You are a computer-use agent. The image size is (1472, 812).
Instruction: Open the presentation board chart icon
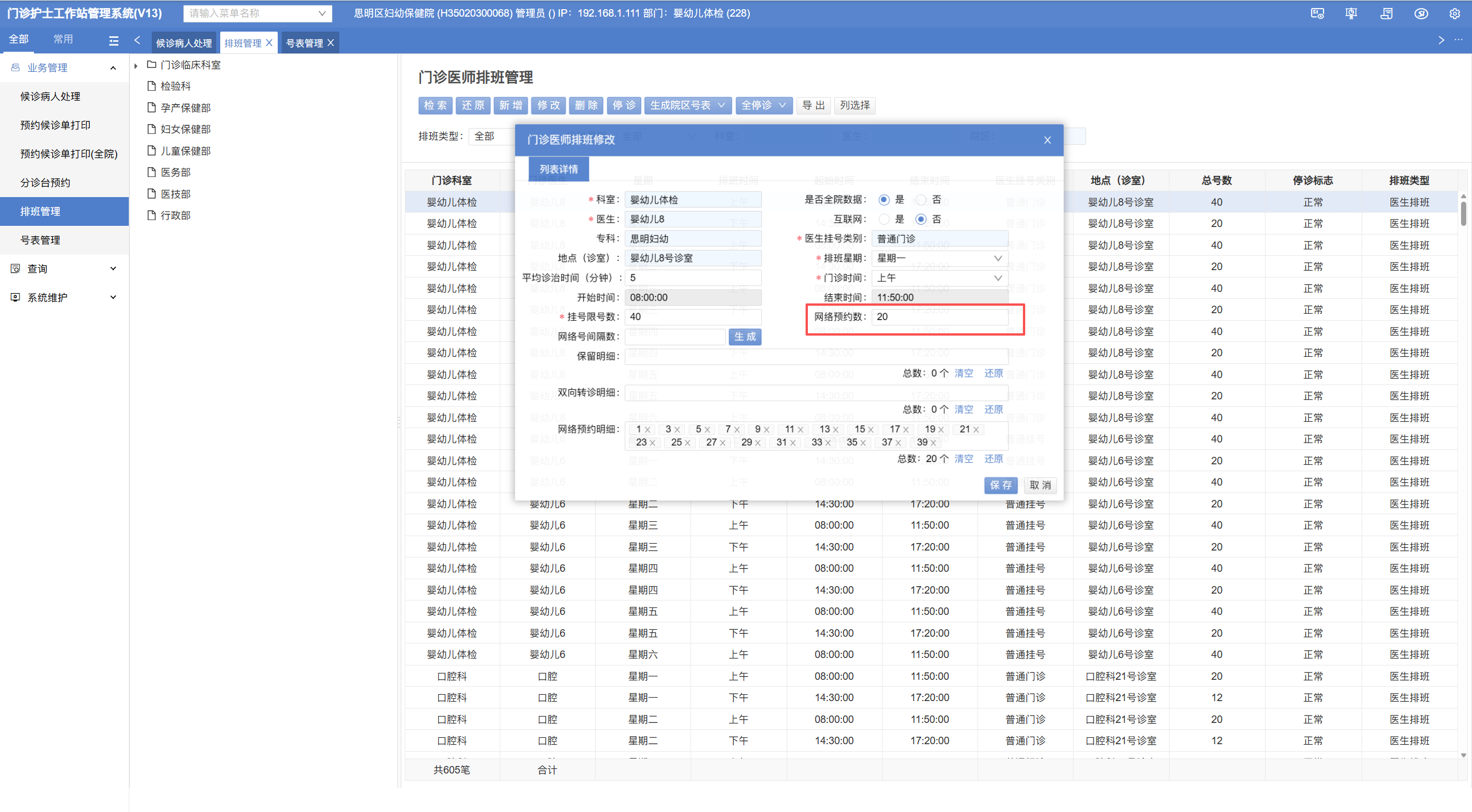pos(1351,13)
